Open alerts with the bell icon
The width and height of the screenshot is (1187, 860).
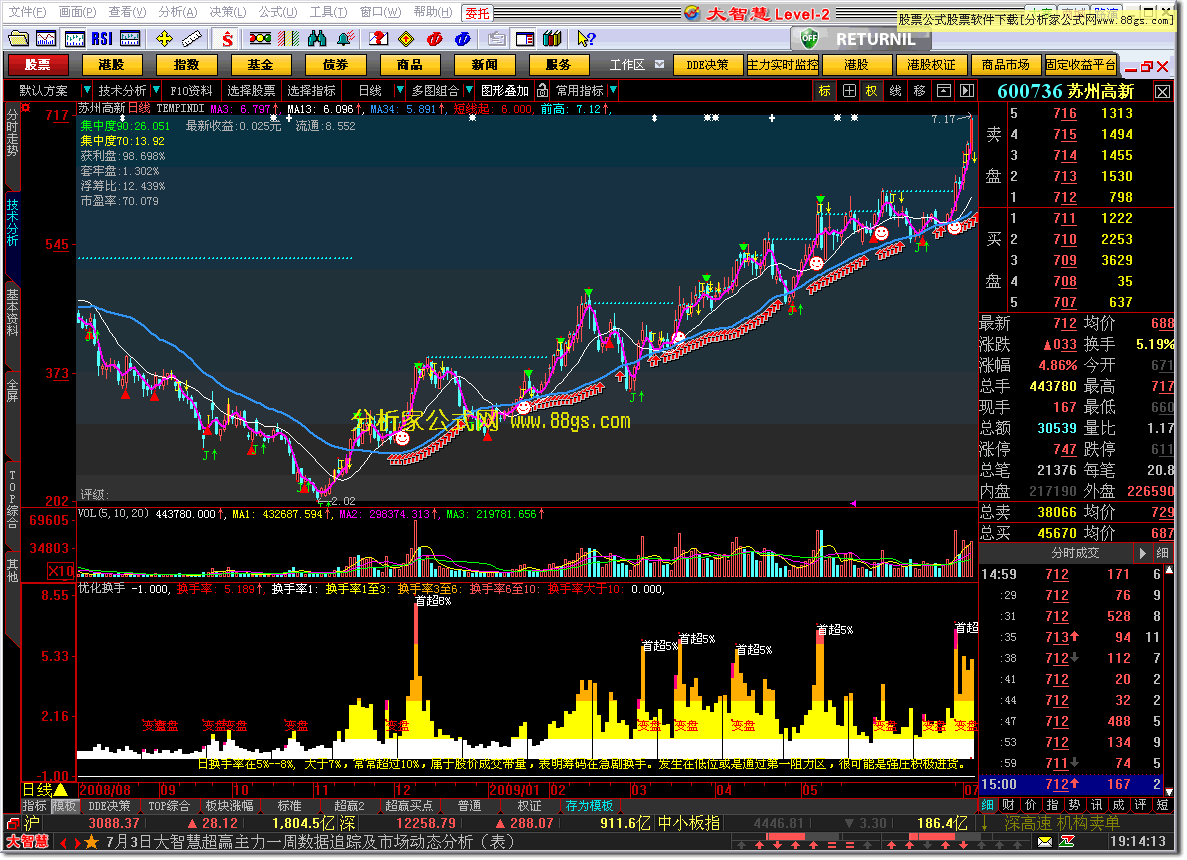point(346,38)
